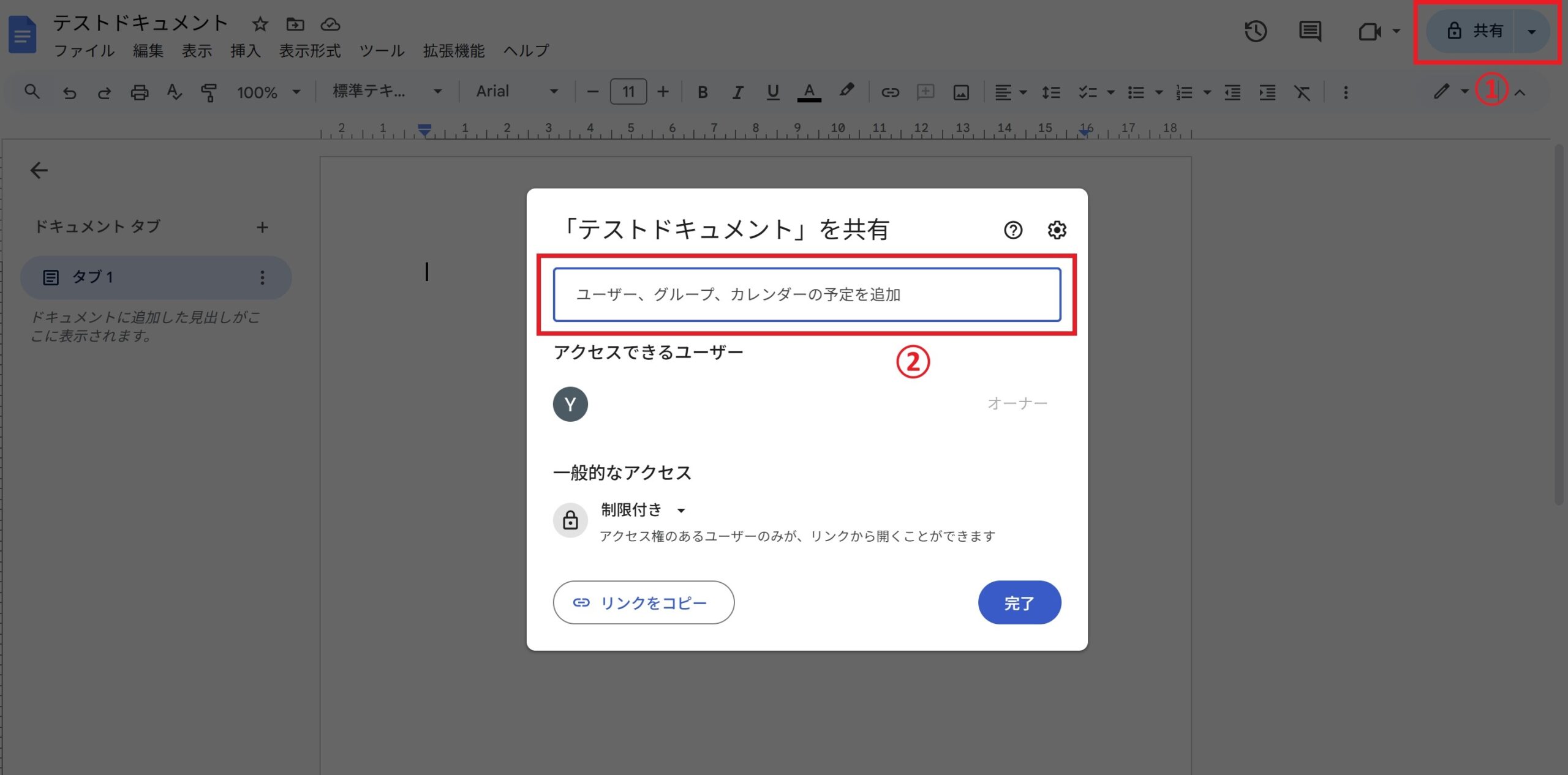The height and width of the screenshot is (775, 1568).
Task: Toggle italic formatting
Action: click(x=737, y=92)
